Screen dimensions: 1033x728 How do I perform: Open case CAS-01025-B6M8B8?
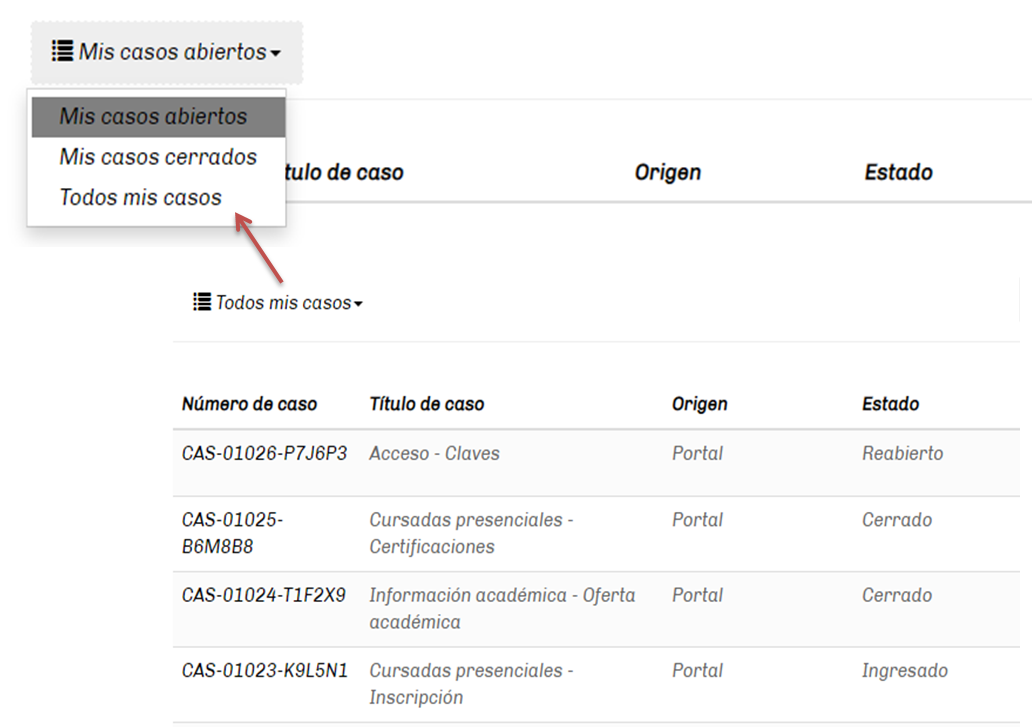pos(232,533)
